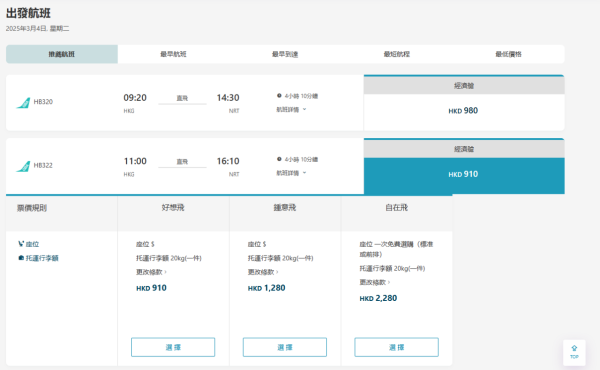Expand 航班詳情 for flight HB322
Screen dimensions: 600x370
[x=291, y=173]
